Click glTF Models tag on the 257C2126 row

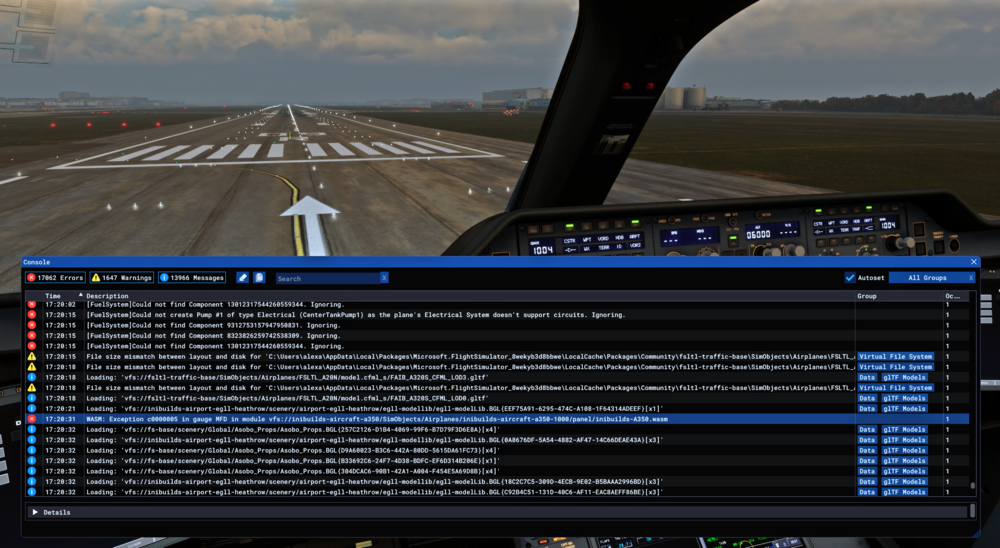[904, 429]
